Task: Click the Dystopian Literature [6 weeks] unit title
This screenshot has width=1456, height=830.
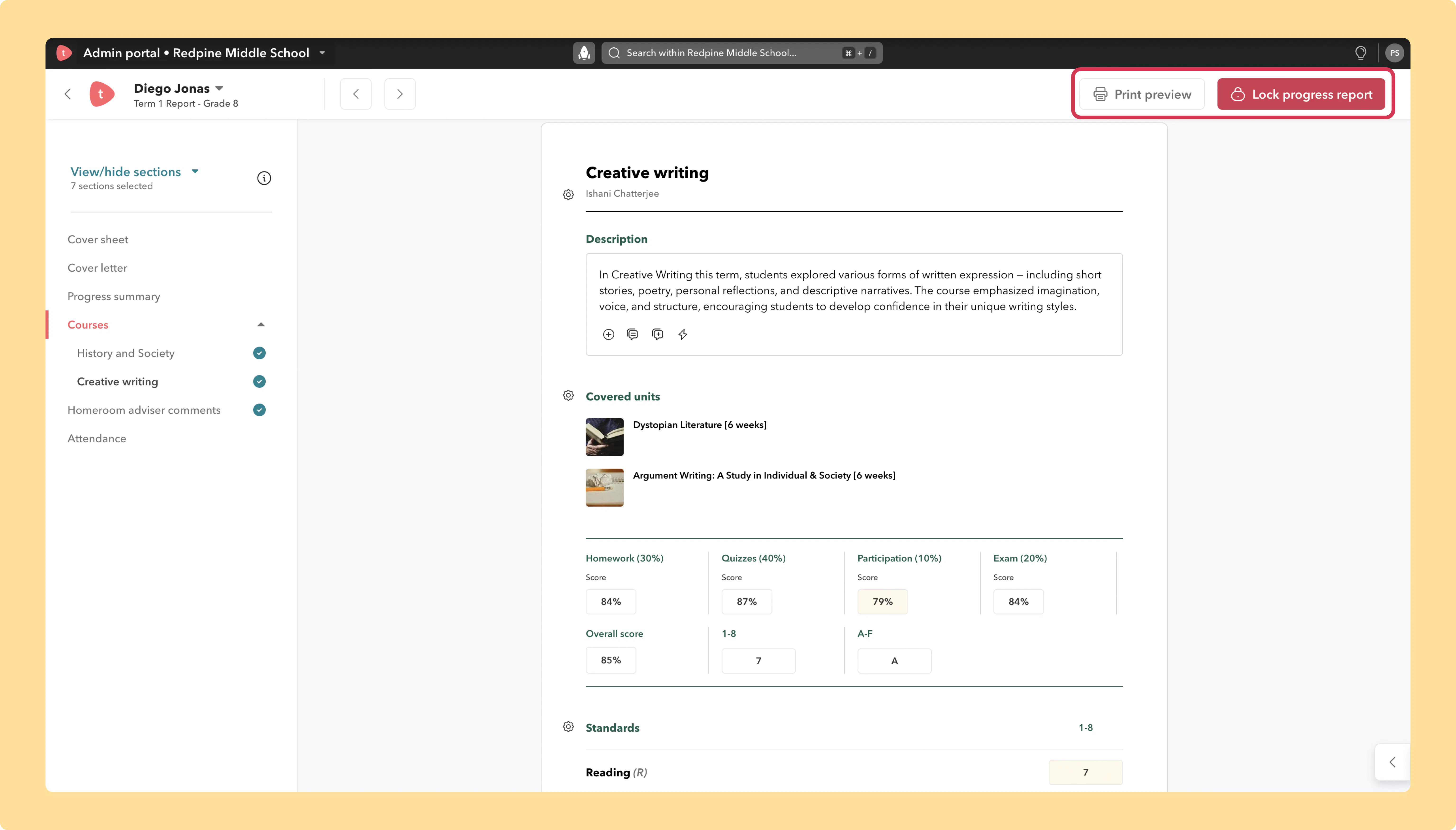Action: click(x=700, y=425)
